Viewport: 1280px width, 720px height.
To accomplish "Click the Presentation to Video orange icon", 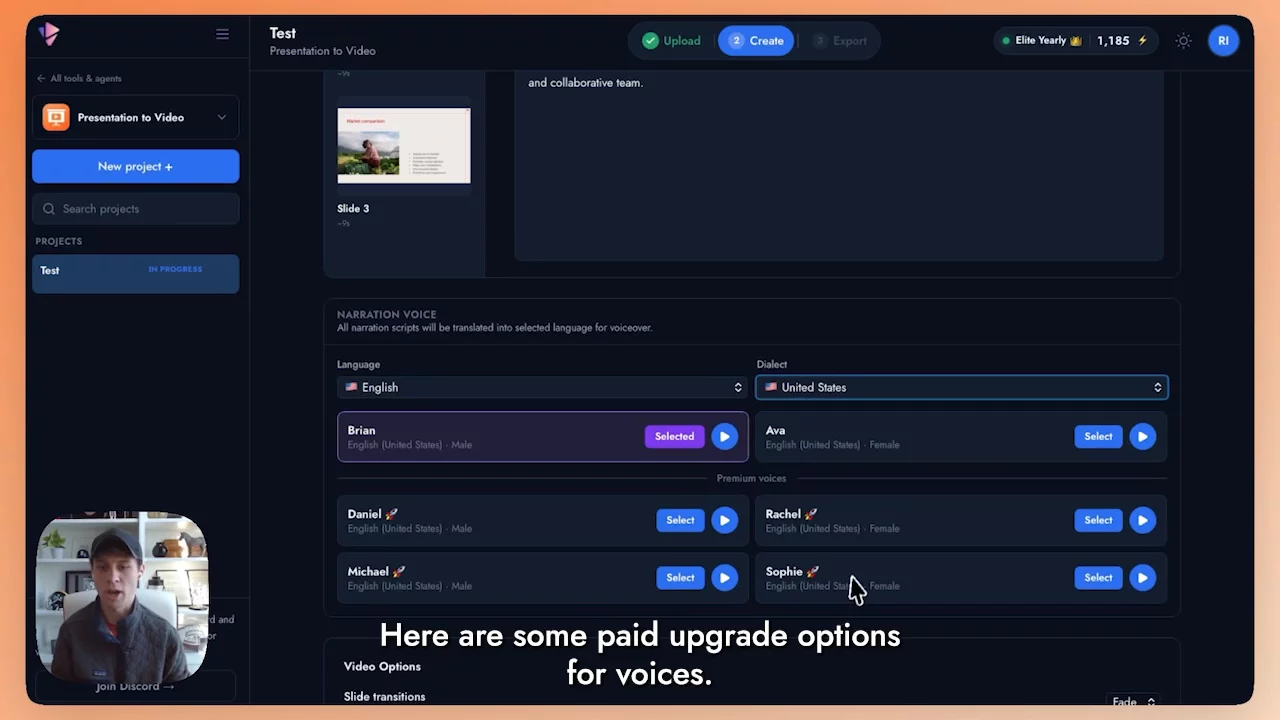I will coord(56,117).
